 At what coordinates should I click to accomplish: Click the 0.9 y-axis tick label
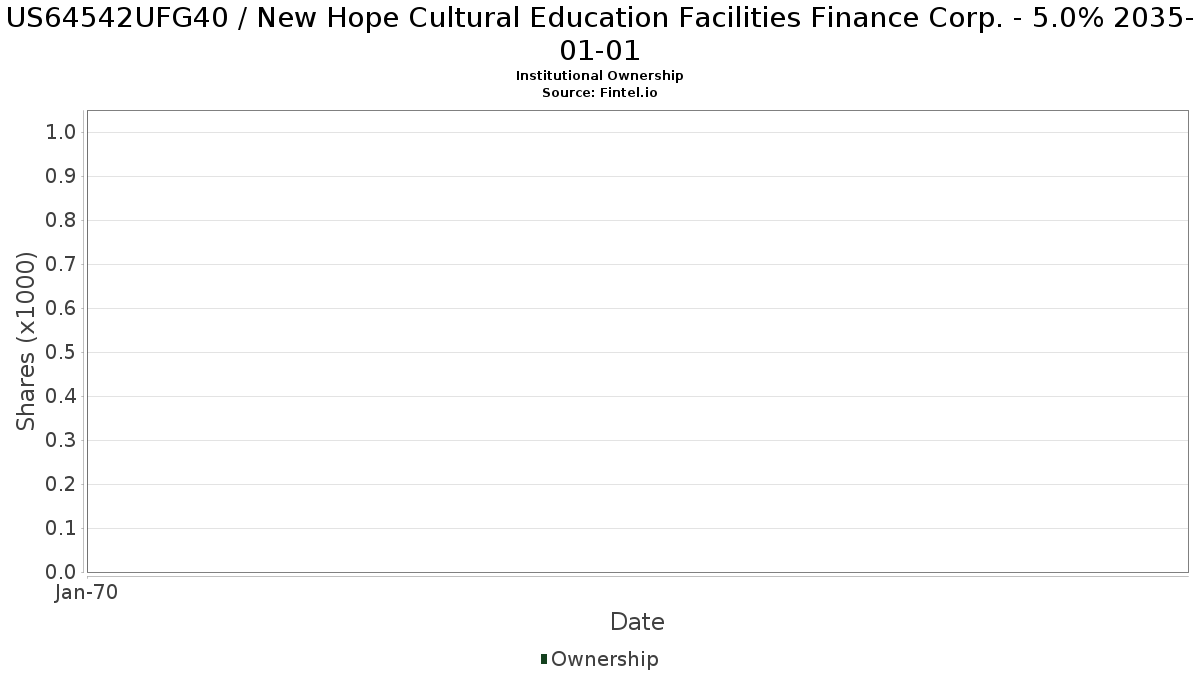tap(62, 177)
